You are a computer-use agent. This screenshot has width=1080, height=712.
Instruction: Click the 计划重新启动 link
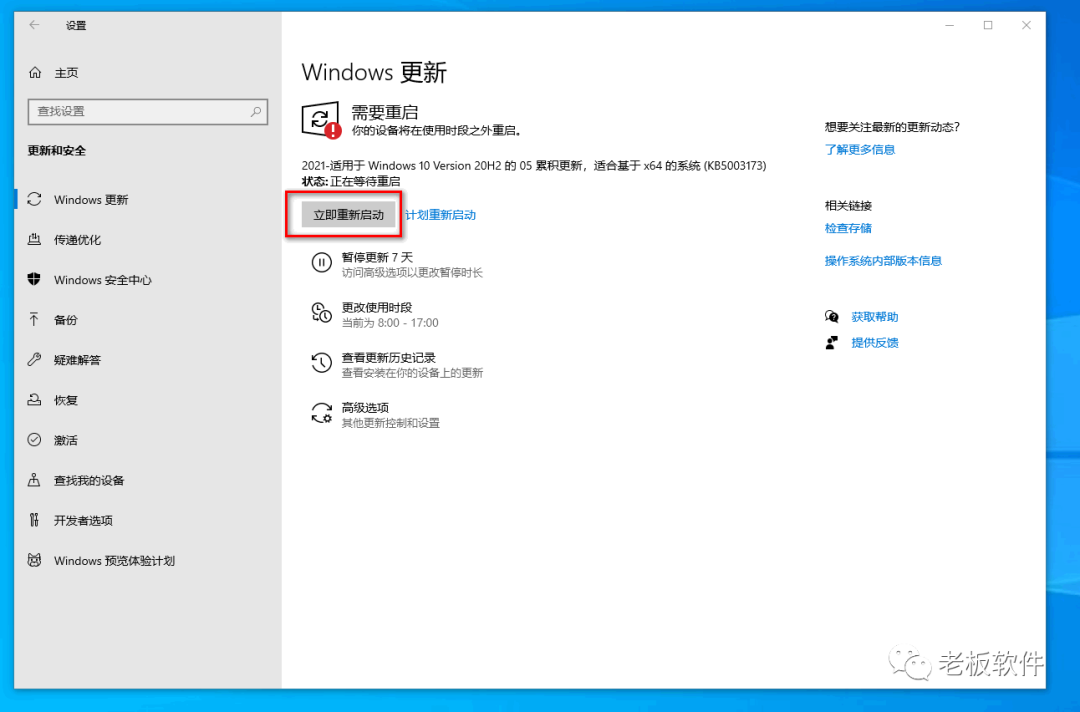(440, 215)
